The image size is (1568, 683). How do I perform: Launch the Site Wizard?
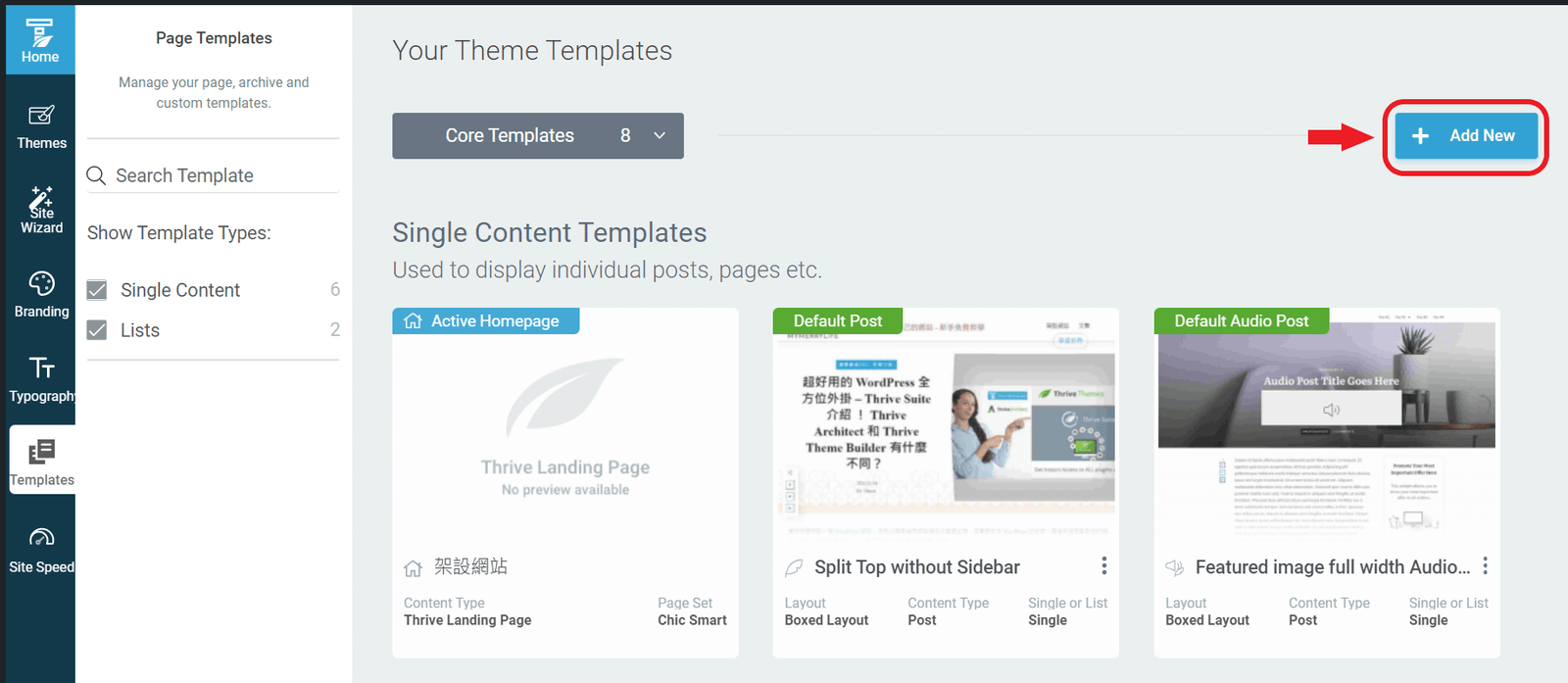point(41,210)
